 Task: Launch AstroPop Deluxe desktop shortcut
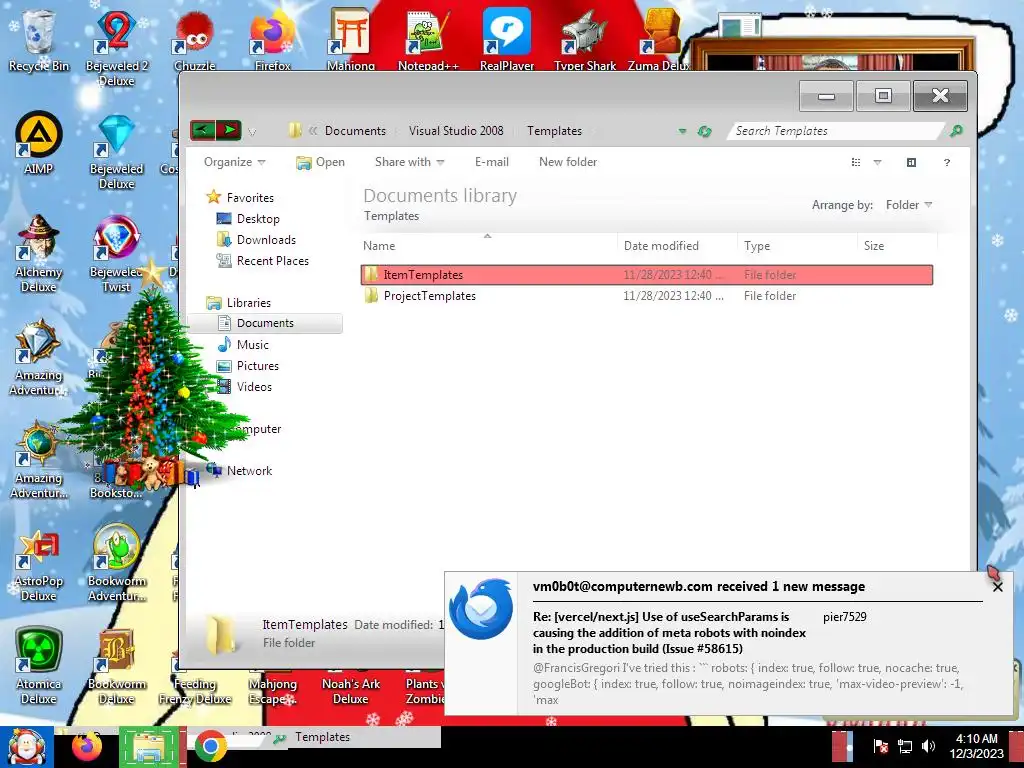tap(39, 564)
